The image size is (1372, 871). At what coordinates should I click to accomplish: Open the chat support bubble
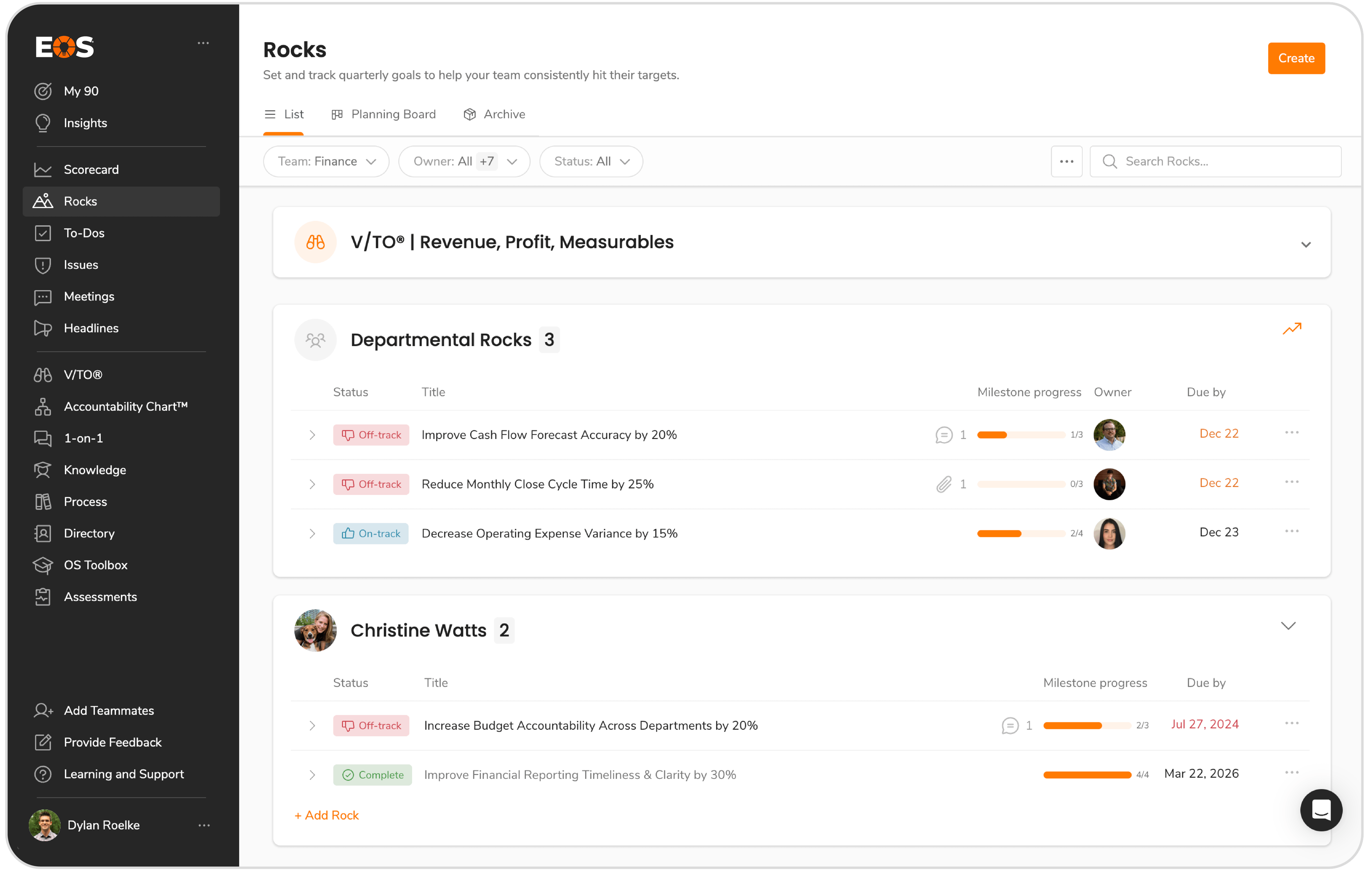point(1321,809)
